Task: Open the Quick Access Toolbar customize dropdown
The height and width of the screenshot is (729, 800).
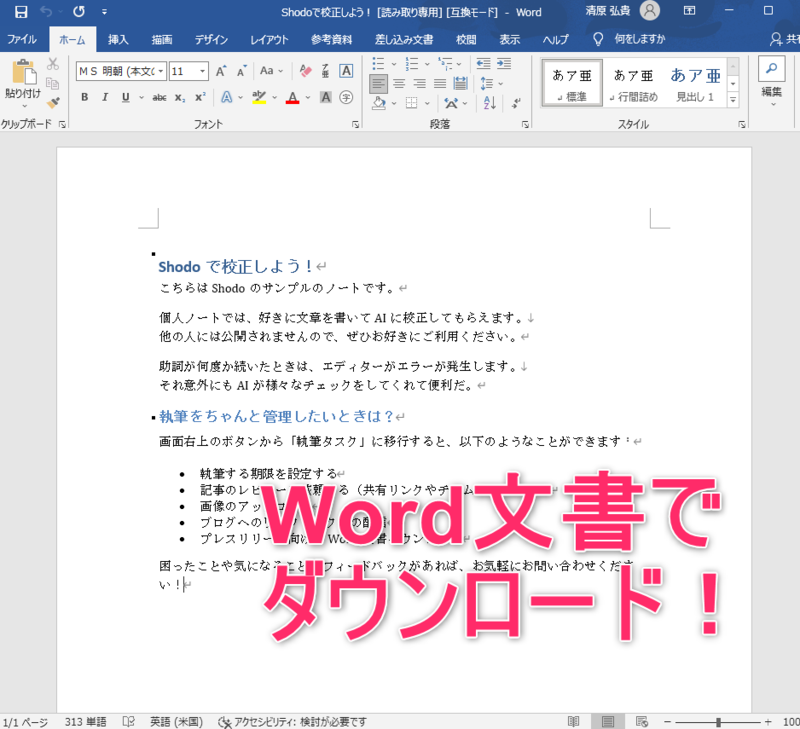Action: pos(104,12)
